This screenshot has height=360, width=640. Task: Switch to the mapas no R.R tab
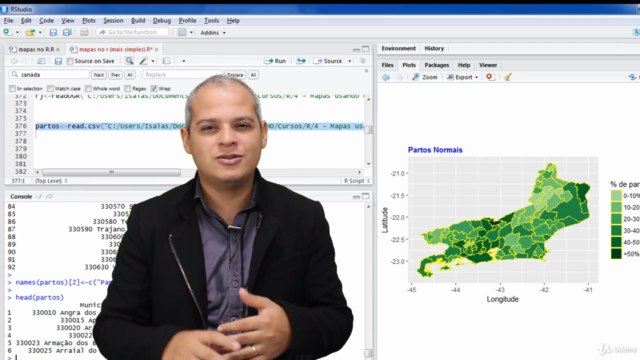[36, 49]
